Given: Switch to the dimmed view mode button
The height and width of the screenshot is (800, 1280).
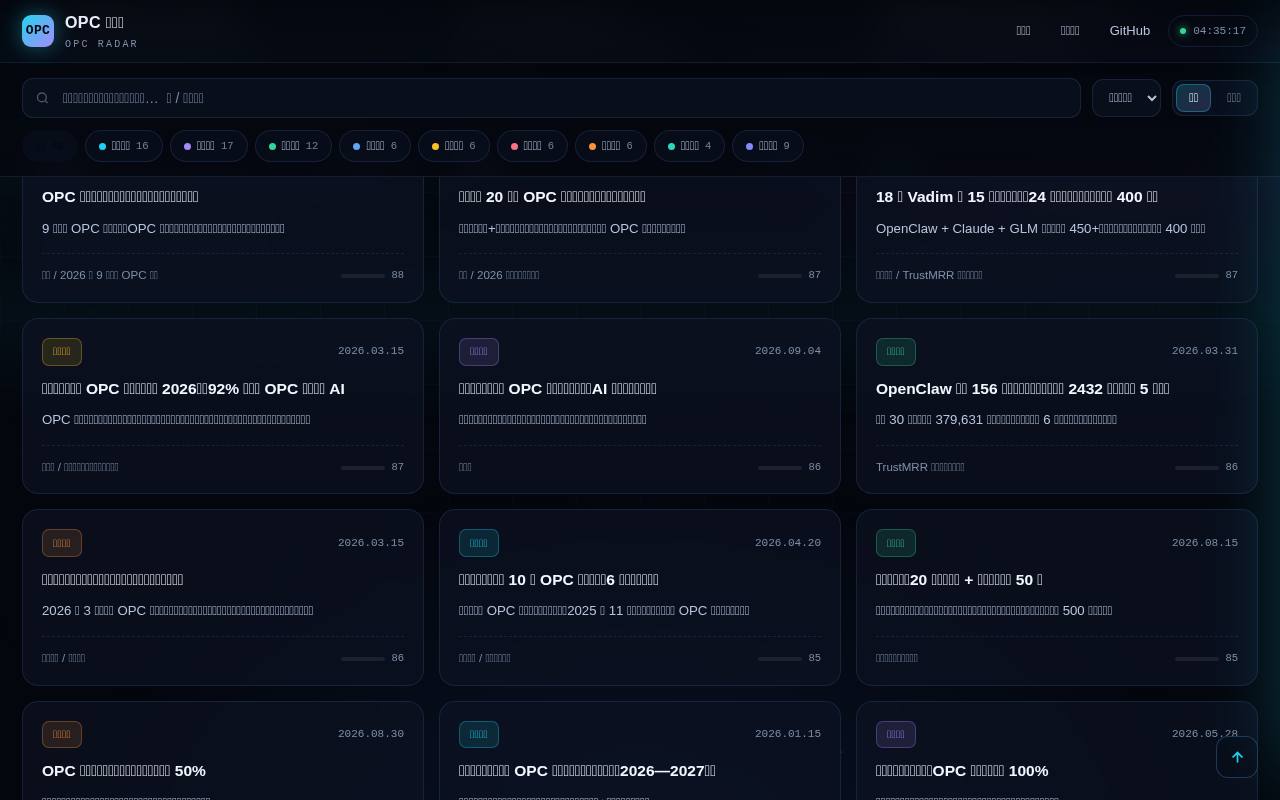Looking at the screenshot, I should click(x=1234, y=98).
